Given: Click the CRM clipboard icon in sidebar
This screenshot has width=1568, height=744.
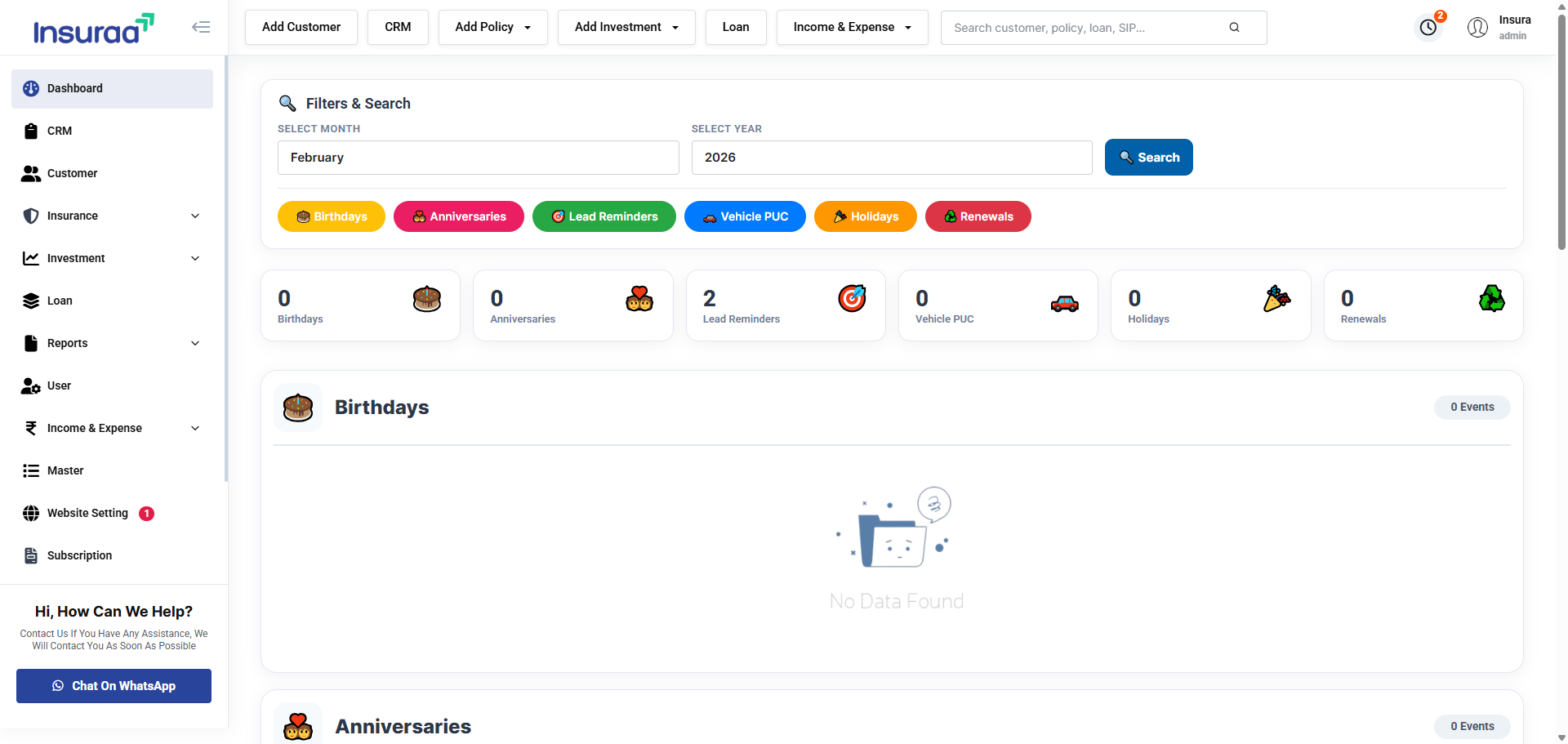Looking at the screenshot, I should 31,131.
